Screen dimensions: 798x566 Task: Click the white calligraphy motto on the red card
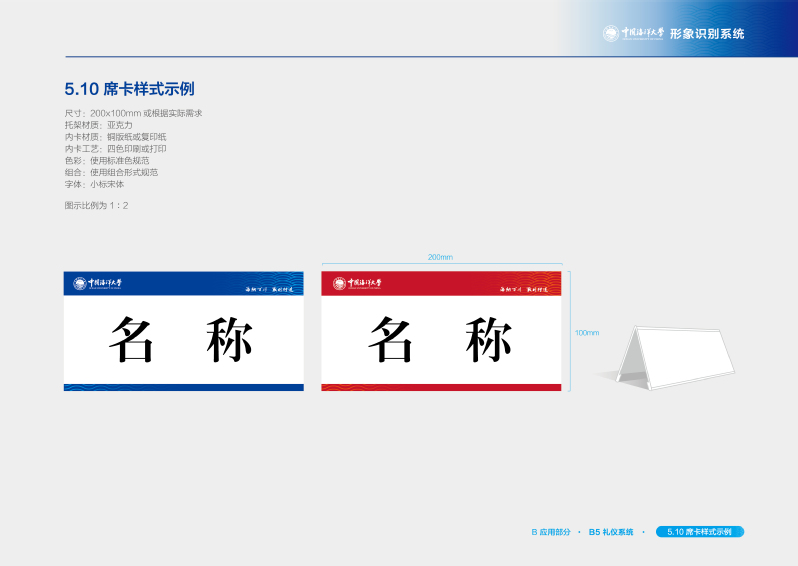click(529, 288)
